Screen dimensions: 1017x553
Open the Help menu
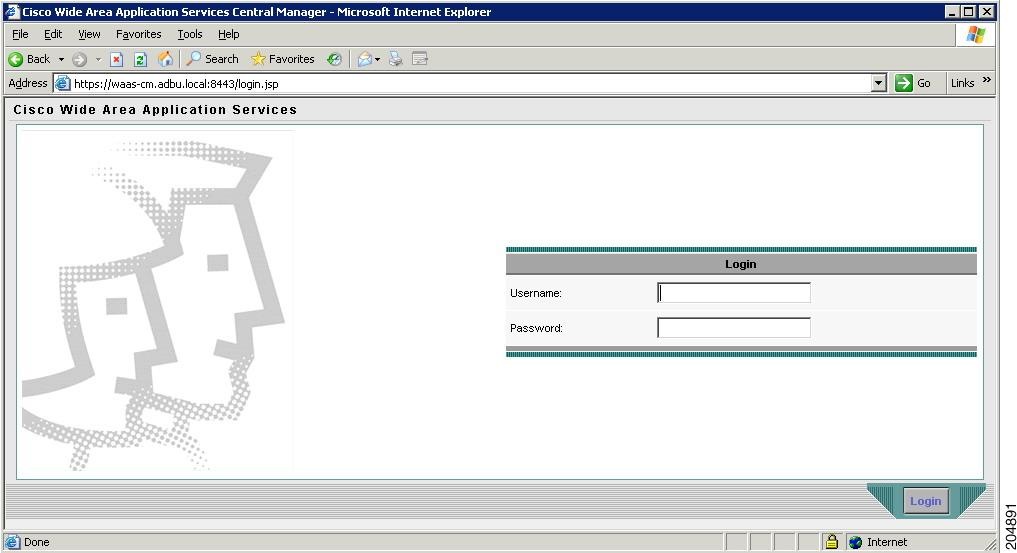click(x=228, y=34)
